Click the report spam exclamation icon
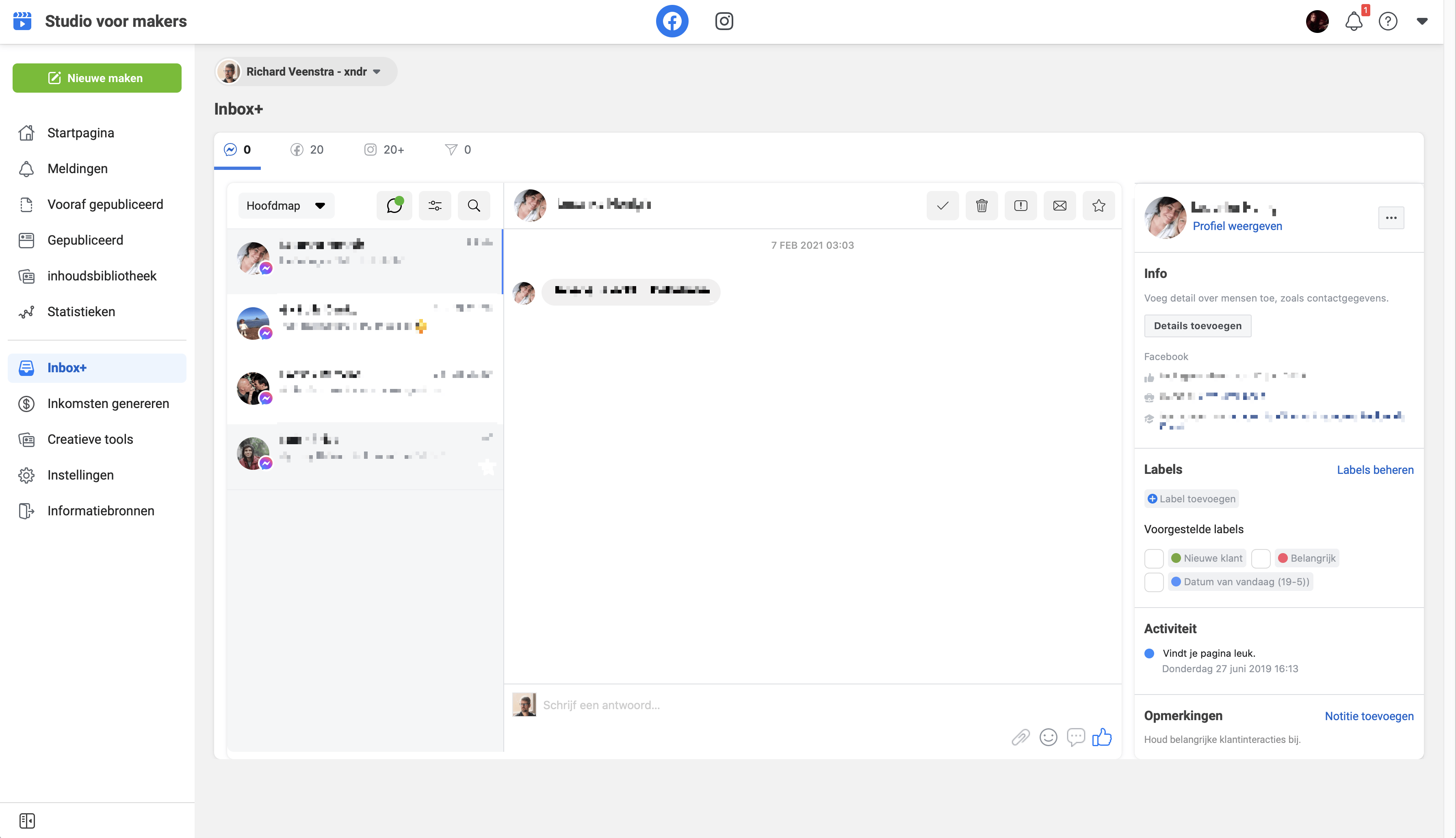Screen dimensions: 1456x838 coord(1020,206)
